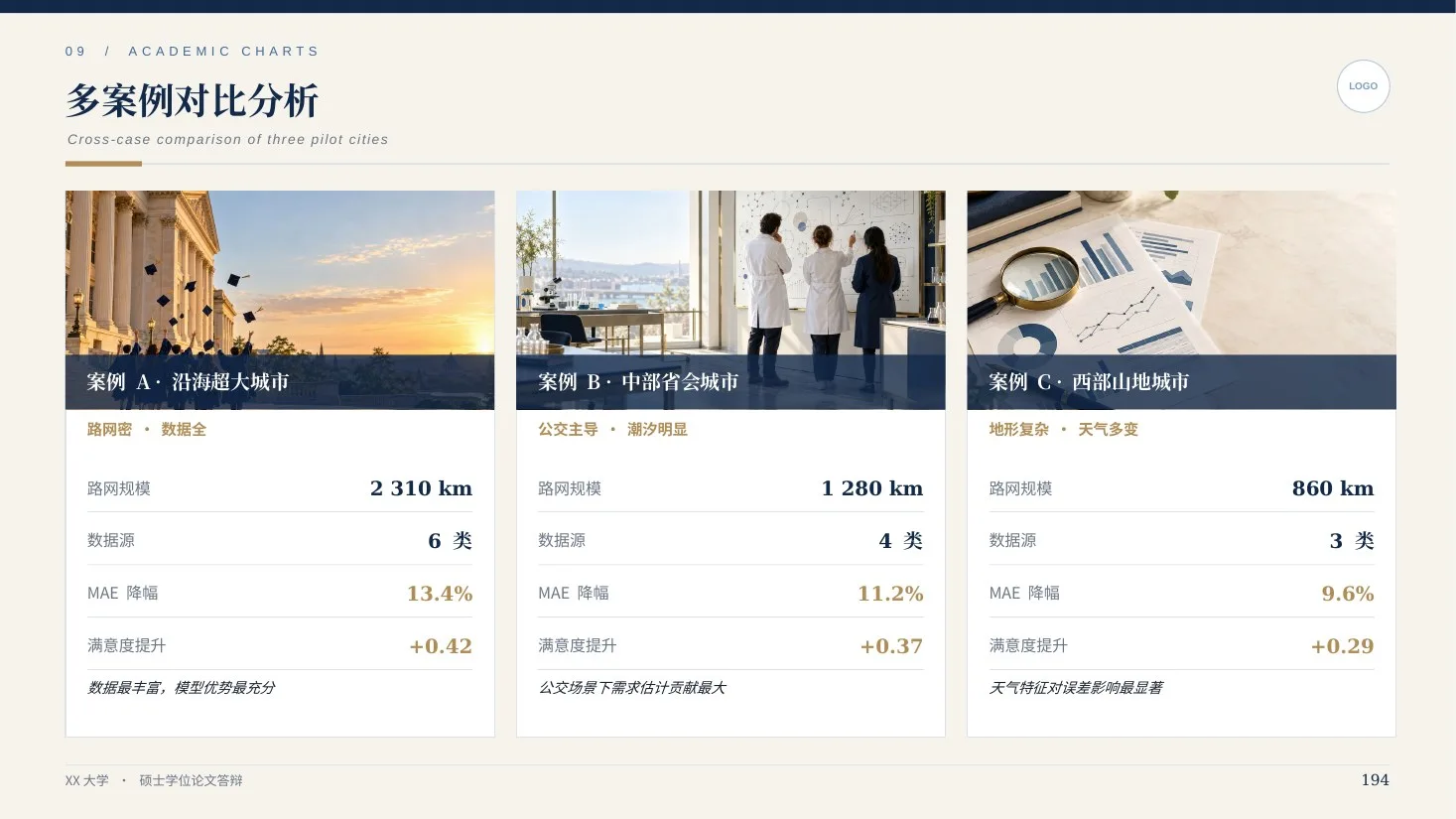Click the 满意度提升 label in case A card
The image size is (1456, 819).
tap(126, 646)
